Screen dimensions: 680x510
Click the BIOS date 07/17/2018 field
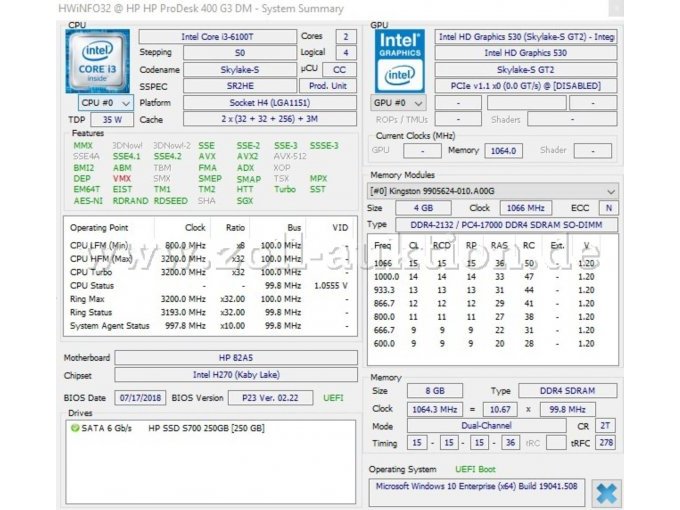point(140,398)
